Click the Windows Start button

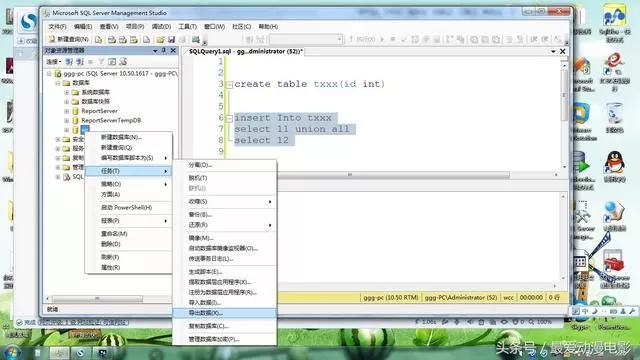click(11, 352)
